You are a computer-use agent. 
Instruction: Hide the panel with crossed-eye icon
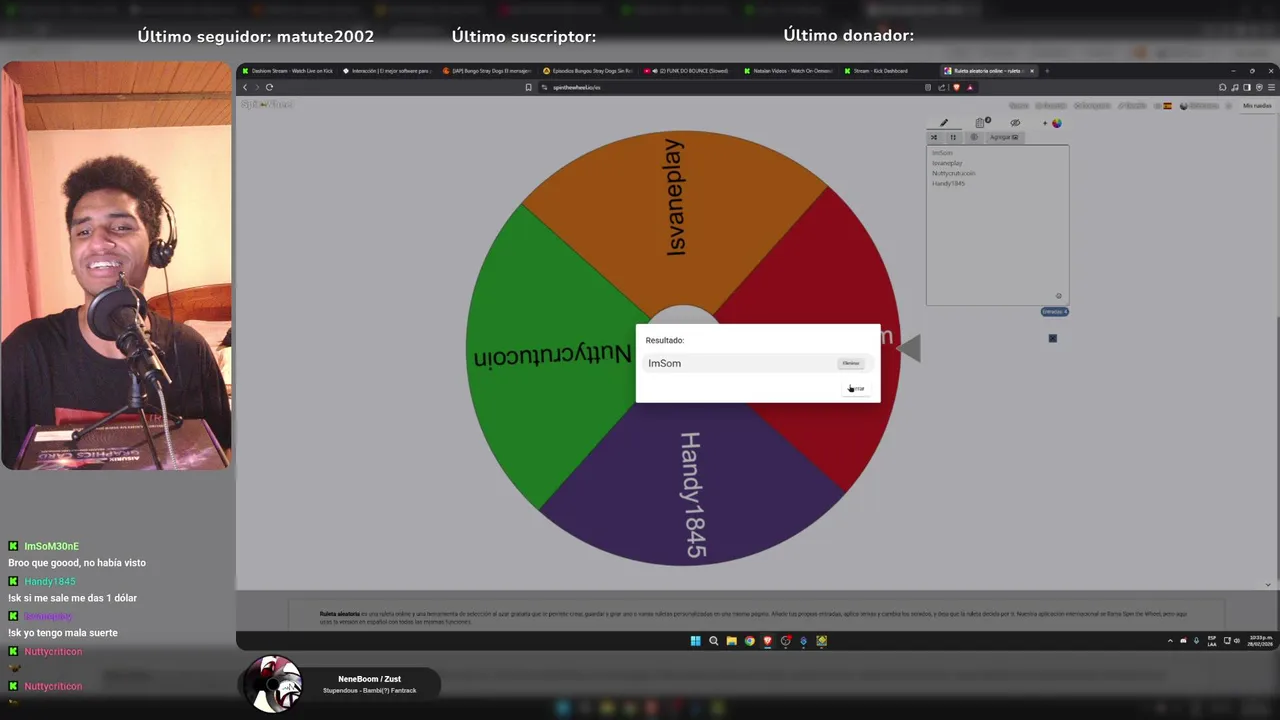point(1015,122)
